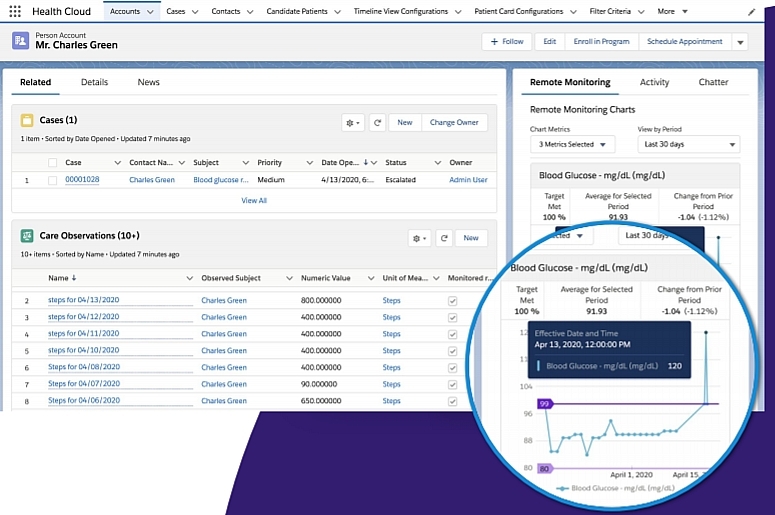Click the yellow Cases list icon
775x515 pixels.
[27, 121]
